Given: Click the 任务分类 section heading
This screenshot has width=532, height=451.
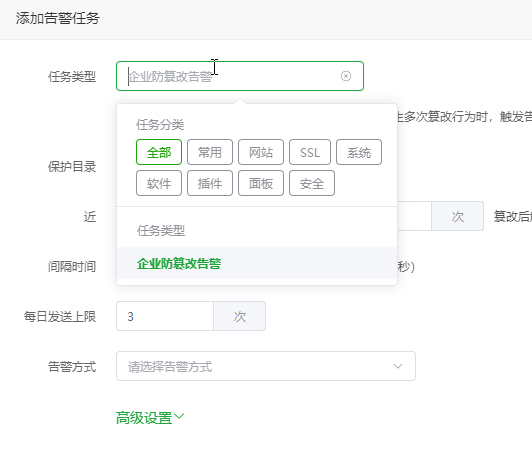Looking at the screenshot, I should 160,125.
